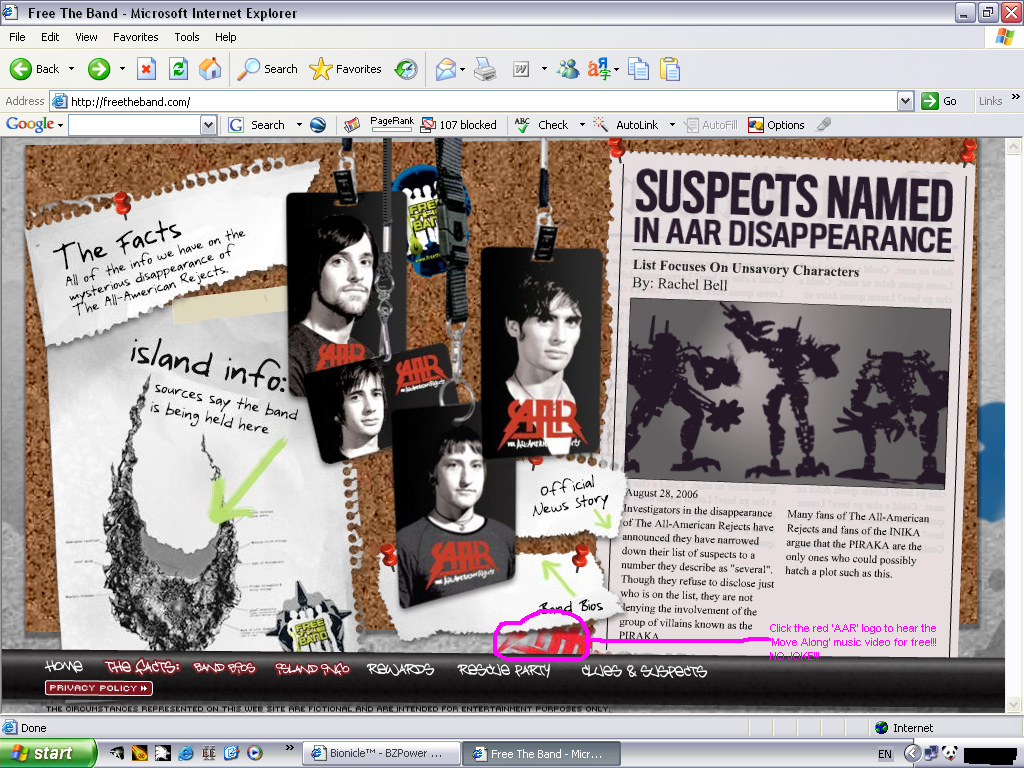Click the Stop page loading icon

146,69
